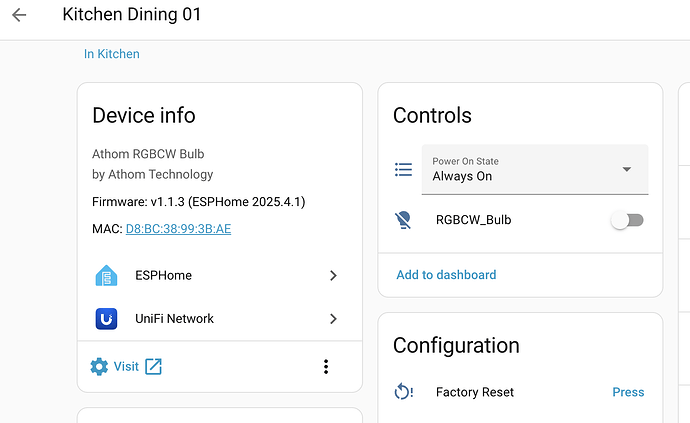Click the settings gear icon beside Visit
The width and height of the screenshot is (690, 423).
99,367
